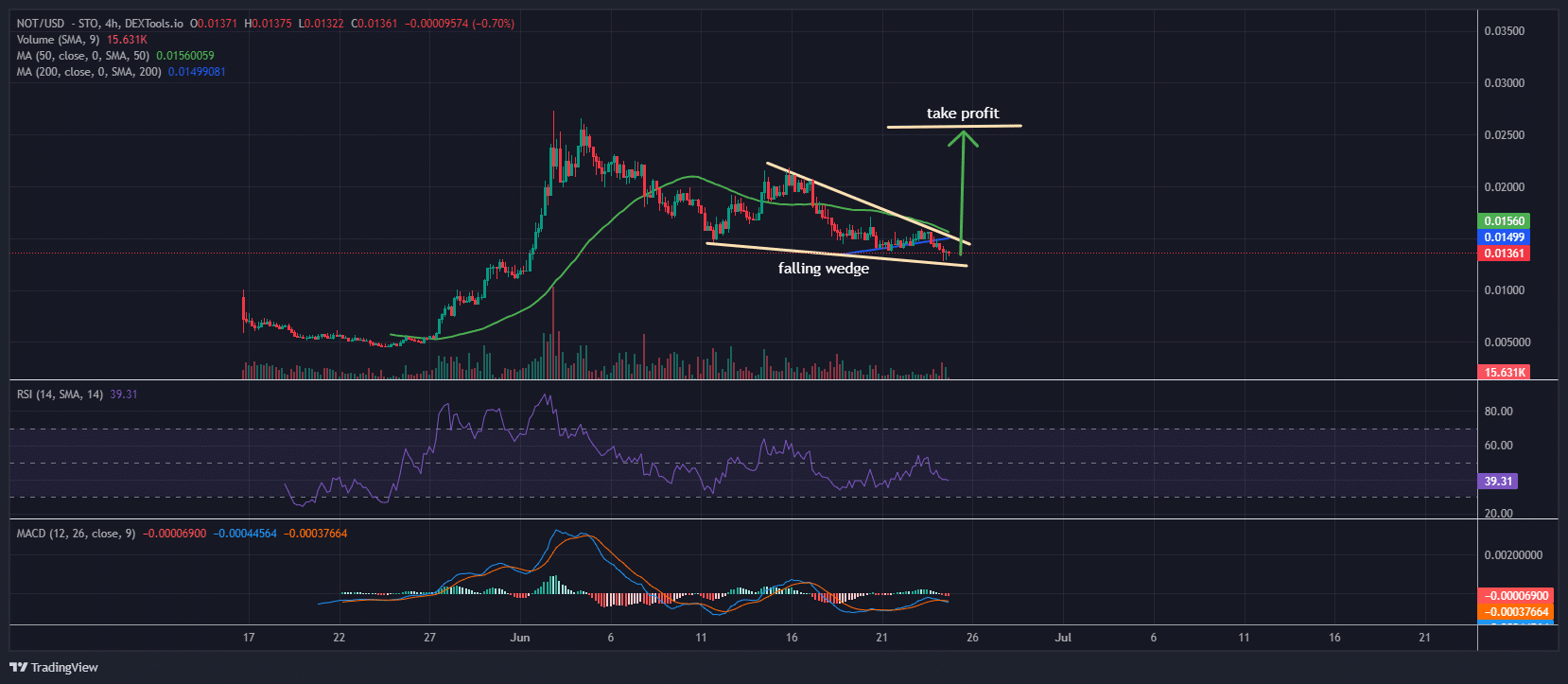Click the 15.631K value in the Volume legend
The height and width of the screenshot is (684, 1568).
(127, 40)
